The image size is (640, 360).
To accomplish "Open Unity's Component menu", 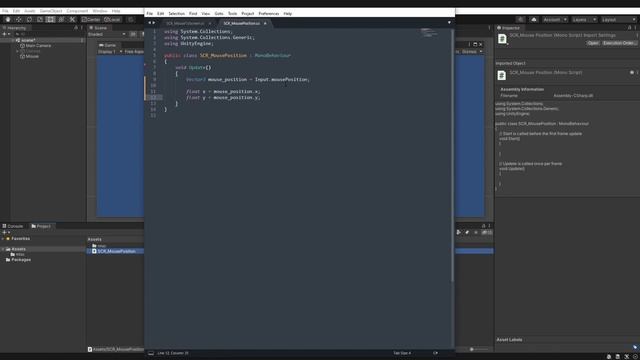I will (77, 11).
